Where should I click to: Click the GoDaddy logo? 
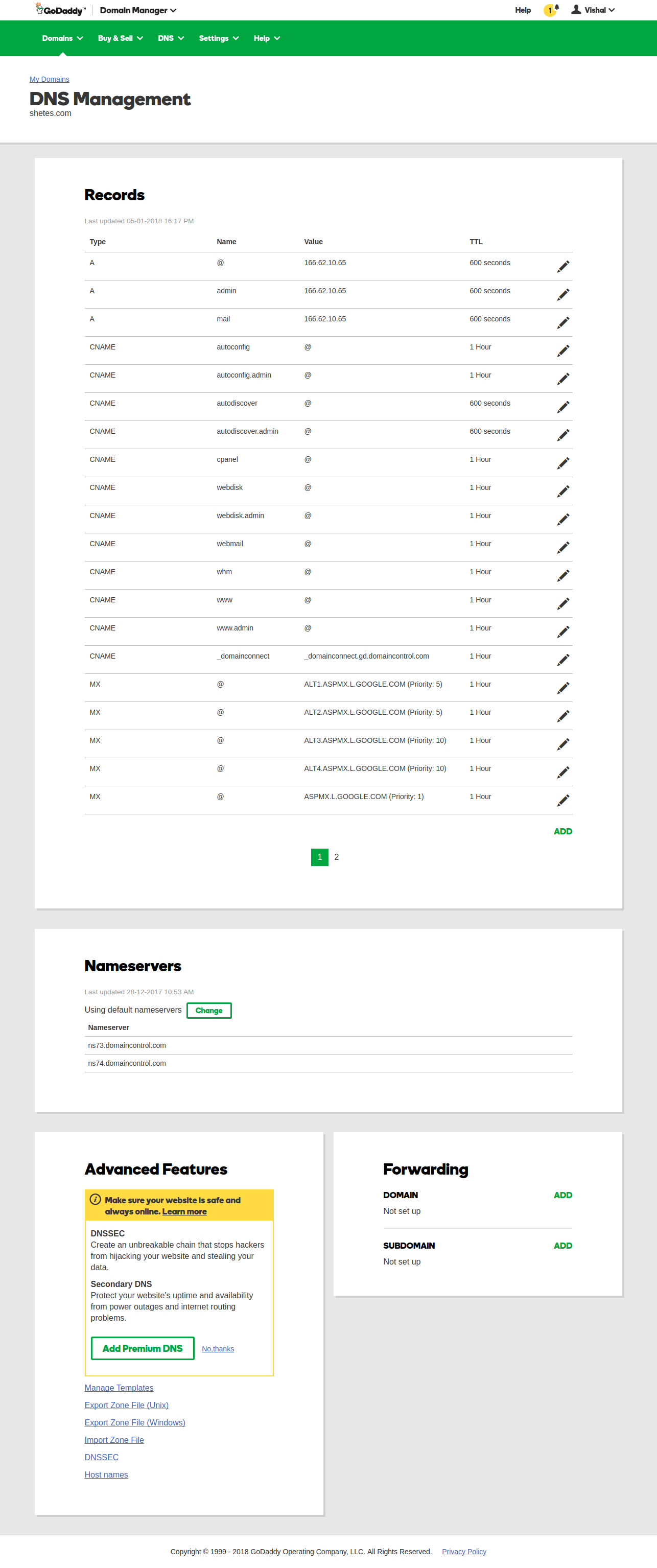tap(60, 10)
